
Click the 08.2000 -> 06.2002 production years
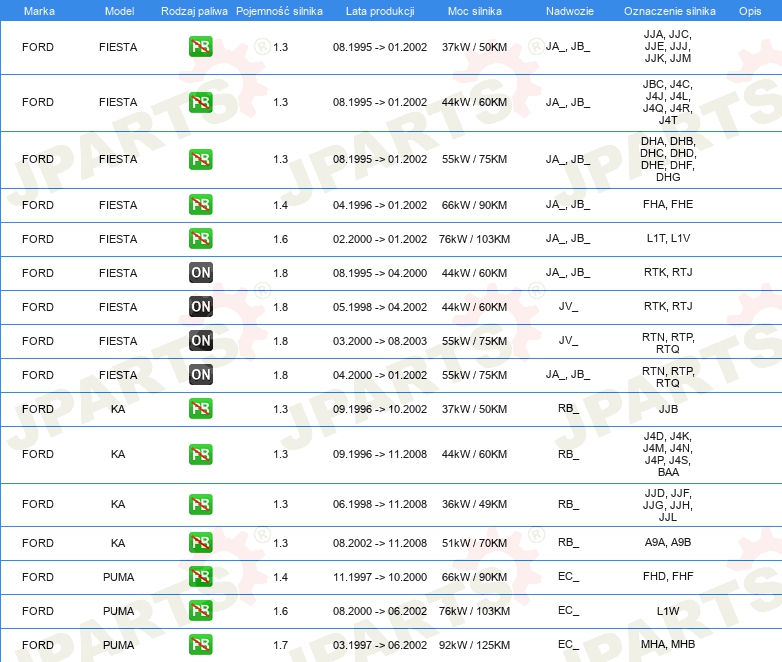click(380, 611)
